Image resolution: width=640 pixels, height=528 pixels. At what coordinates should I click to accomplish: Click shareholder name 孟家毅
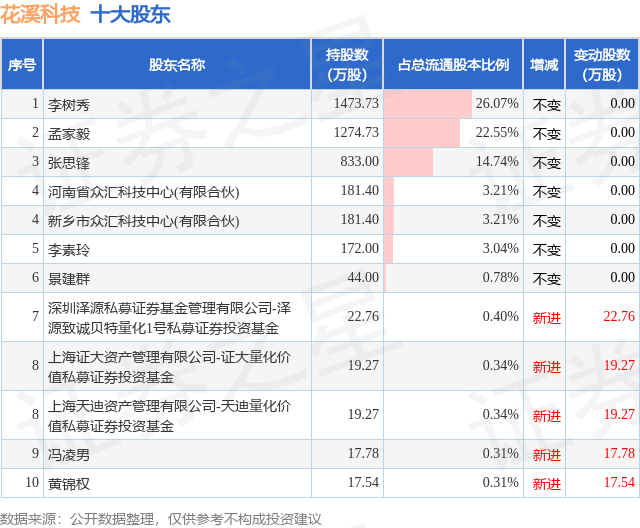point(69,134)
